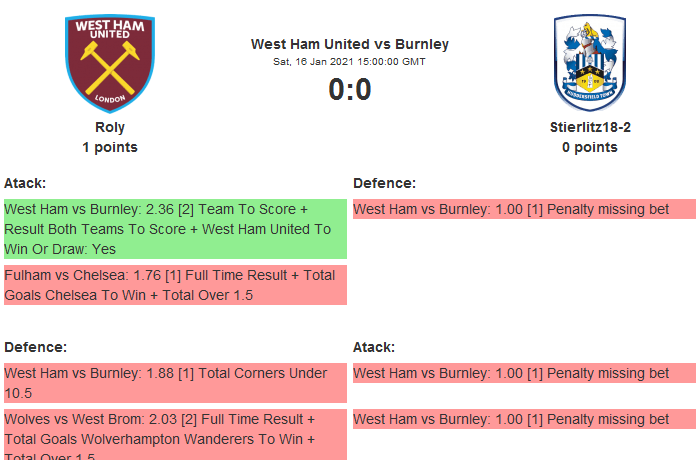Click the Atack heading above the green bet
This screenshot has height=460, width=700.
25,183
